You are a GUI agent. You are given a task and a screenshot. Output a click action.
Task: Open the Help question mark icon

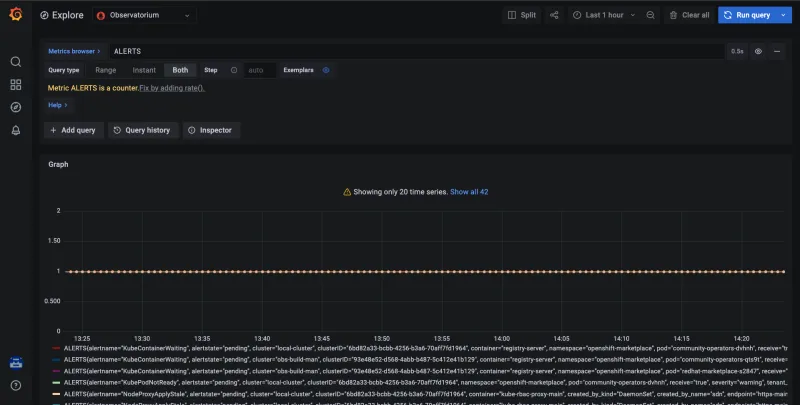click(15, 385)
